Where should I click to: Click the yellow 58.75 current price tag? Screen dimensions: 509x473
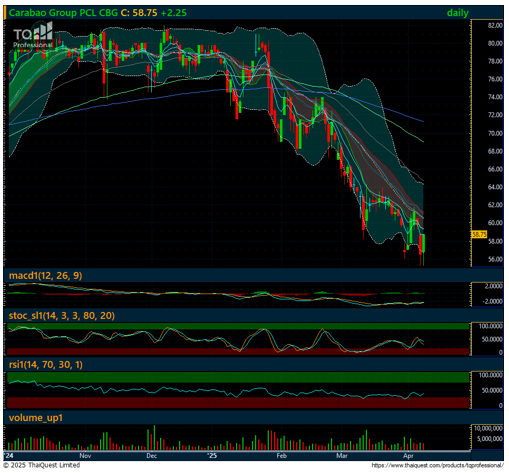click(479, 234)
